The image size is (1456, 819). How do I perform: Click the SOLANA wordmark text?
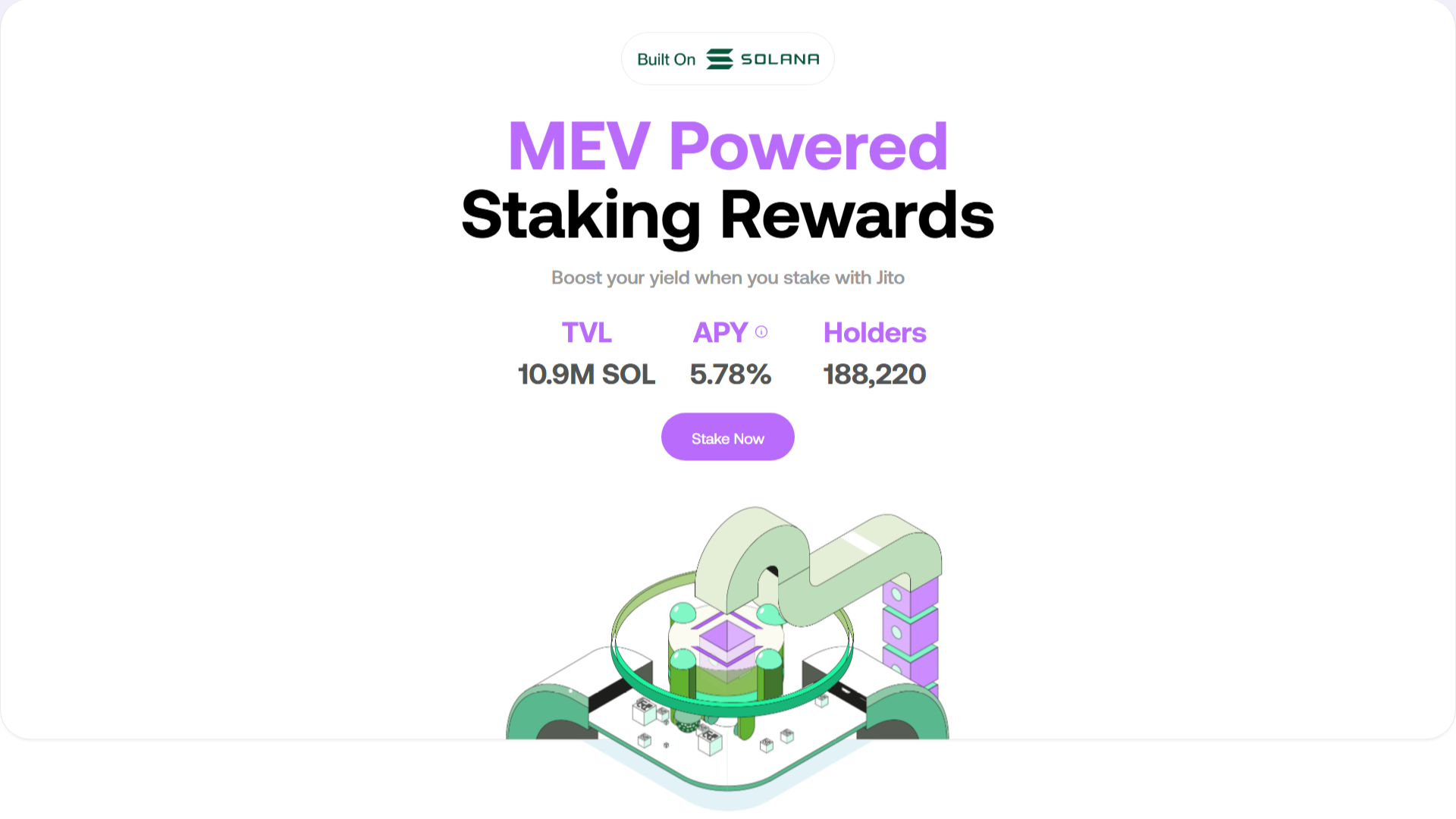click(x=780, y=59)
